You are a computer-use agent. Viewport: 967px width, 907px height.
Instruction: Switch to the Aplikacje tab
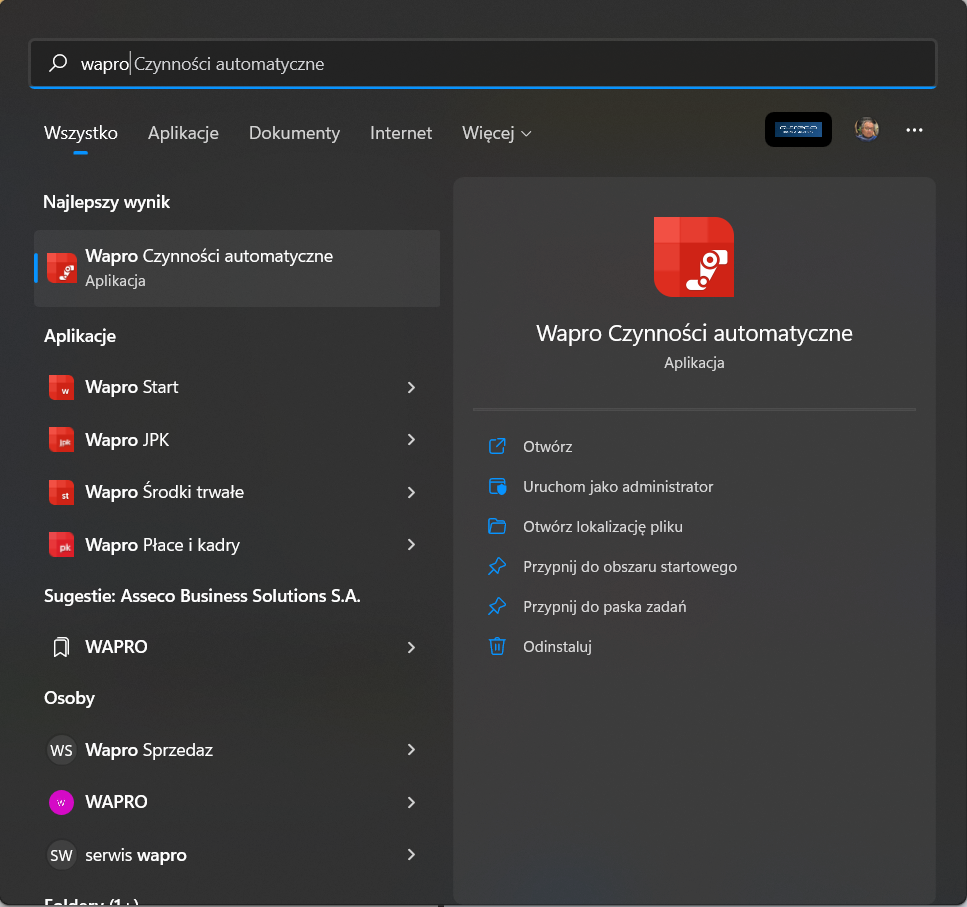coord(183,133)
